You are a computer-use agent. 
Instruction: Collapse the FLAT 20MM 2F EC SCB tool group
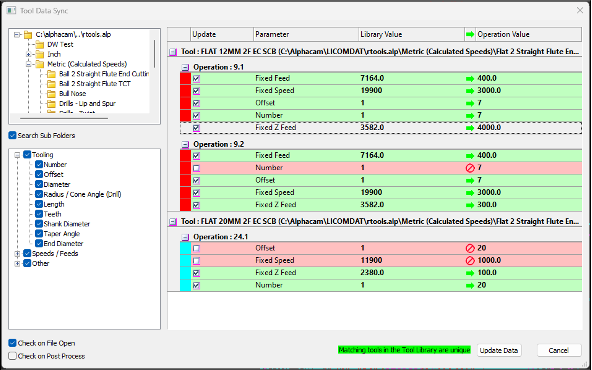[x=173, y=222]
